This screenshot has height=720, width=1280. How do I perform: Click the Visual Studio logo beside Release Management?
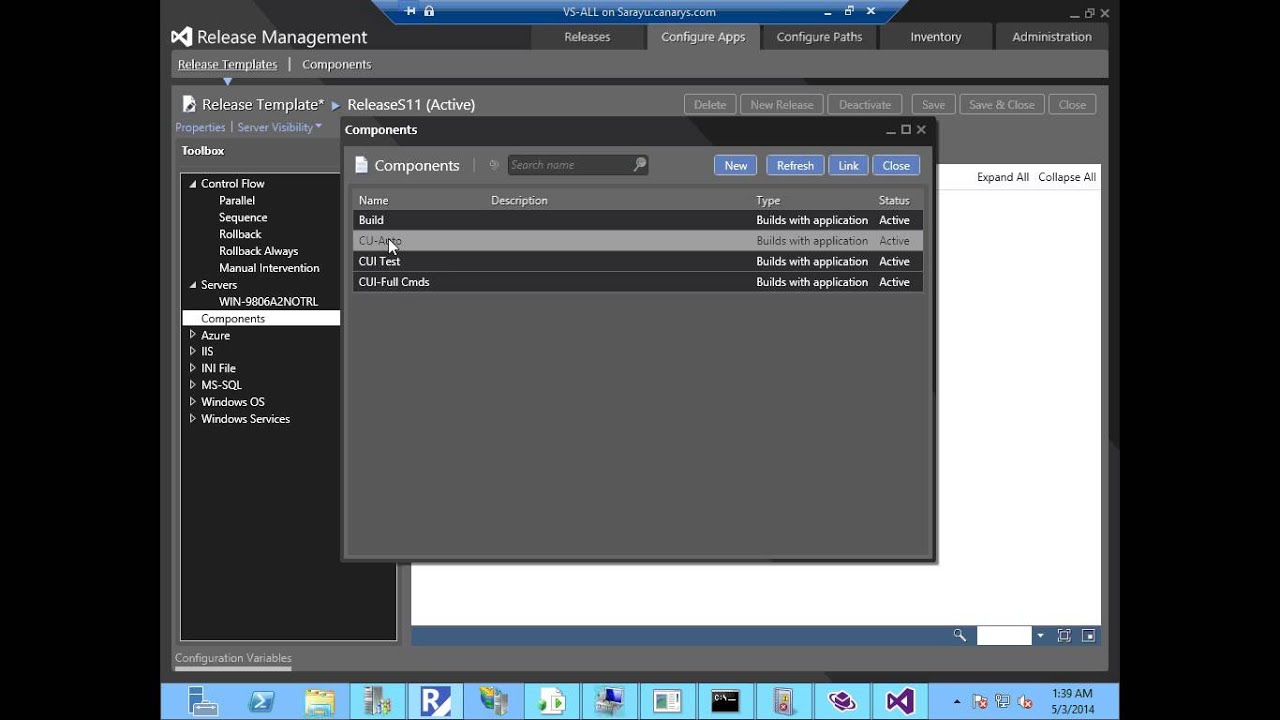coord(181,37)
